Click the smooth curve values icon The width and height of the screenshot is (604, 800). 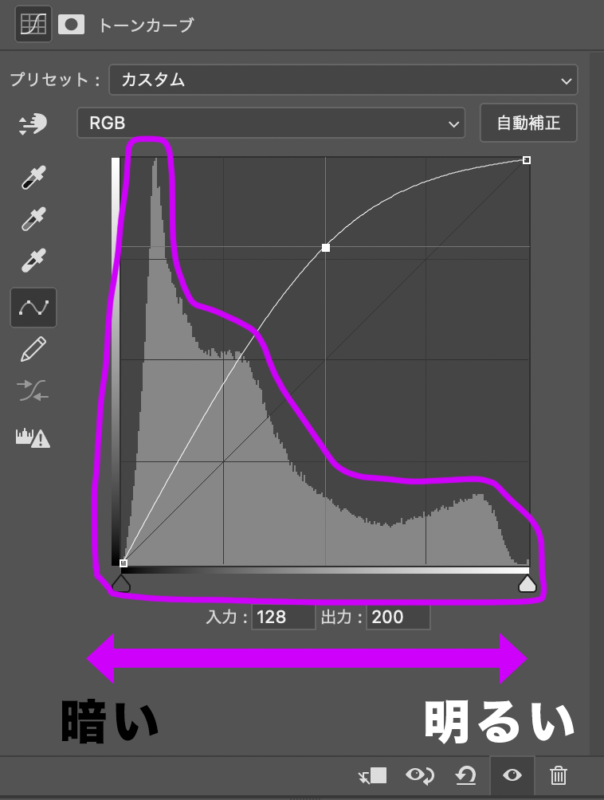pos(33,391)
